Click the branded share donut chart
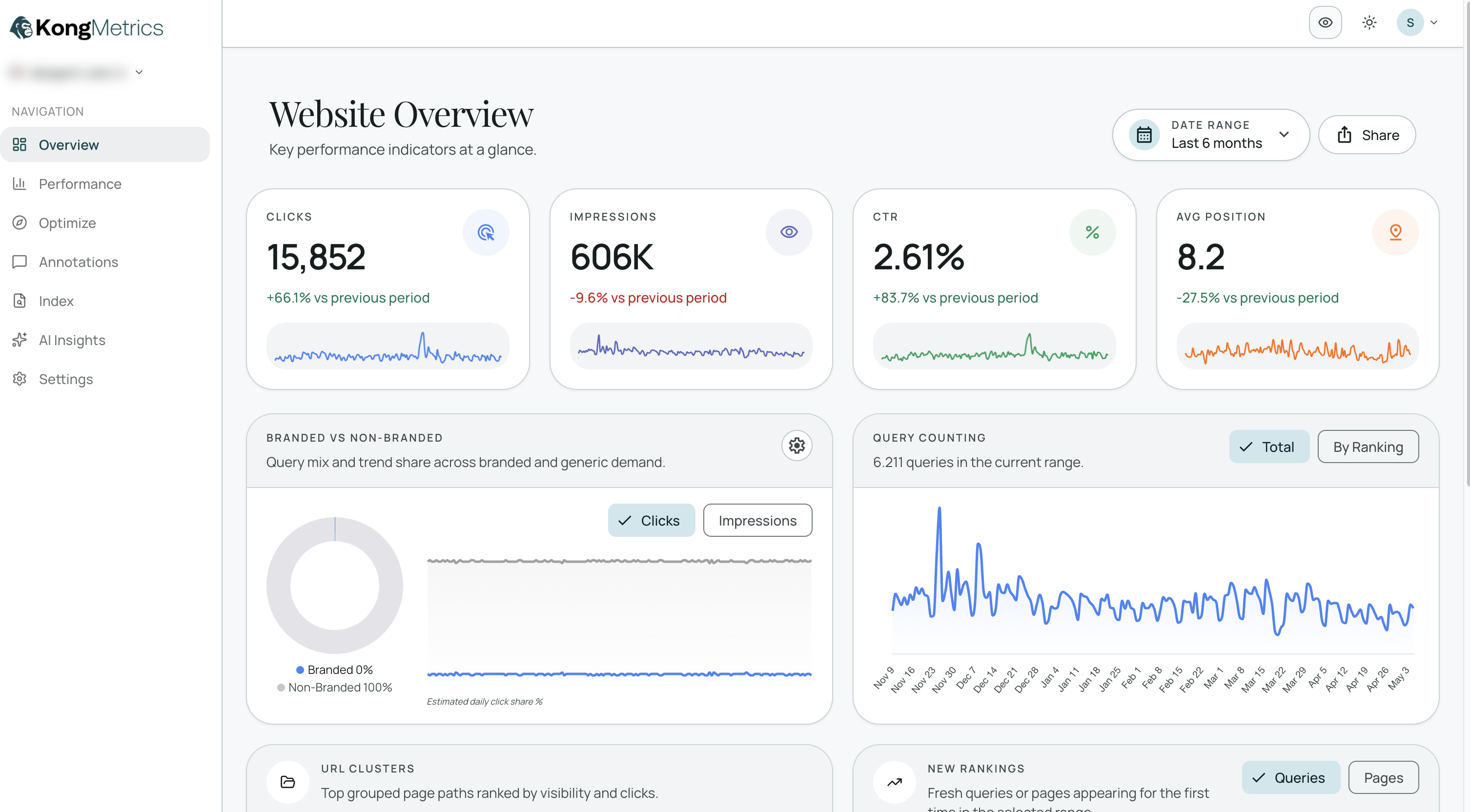The height and width of the screenshot is (812, 1470). (x=334, y=585)
